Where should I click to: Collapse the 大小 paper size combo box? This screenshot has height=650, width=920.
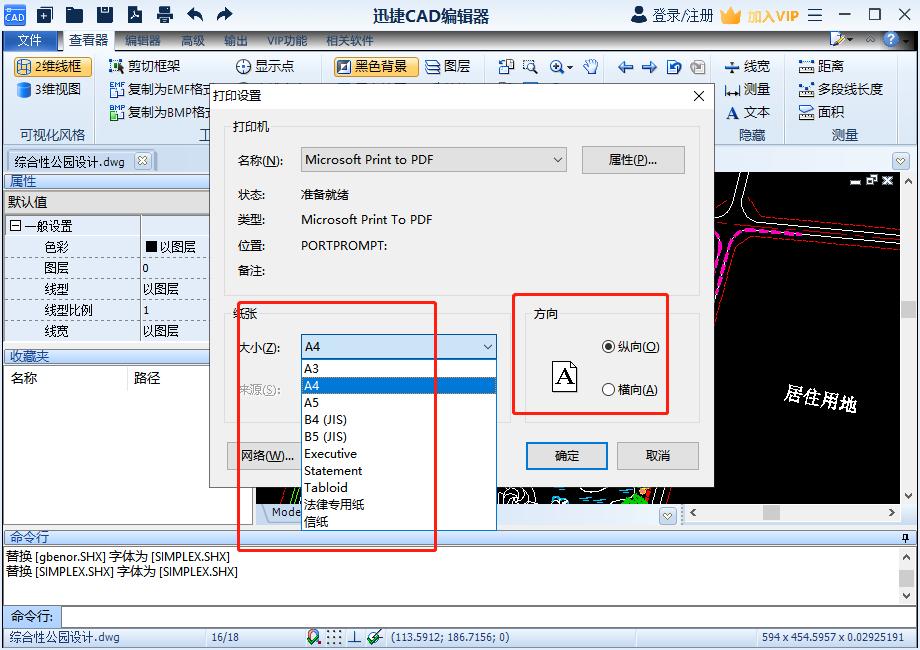[x=488, y=347]
